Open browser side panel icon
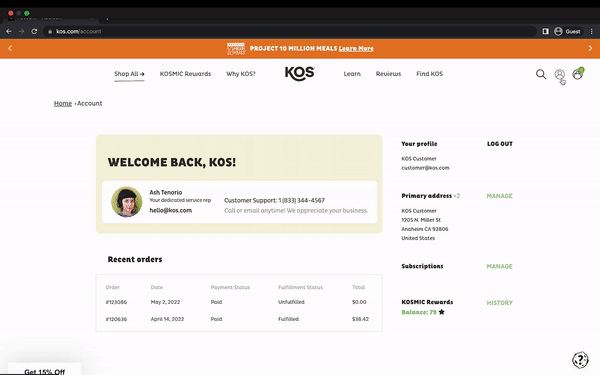This screenshot has width=600, height=375. [x=545, y=31]
